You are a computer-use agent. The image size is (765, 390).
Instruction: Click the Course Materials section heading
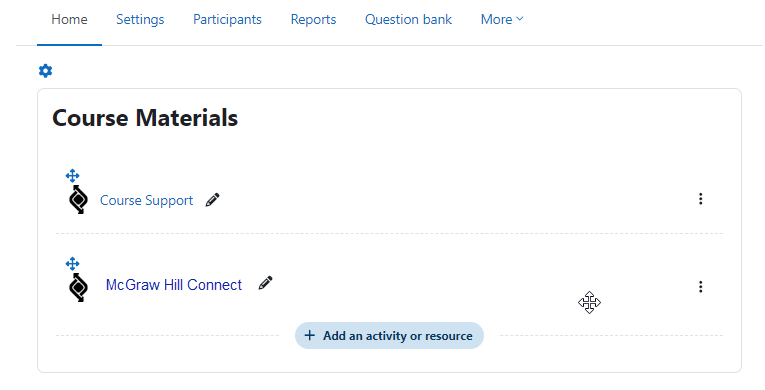(145, 118)
